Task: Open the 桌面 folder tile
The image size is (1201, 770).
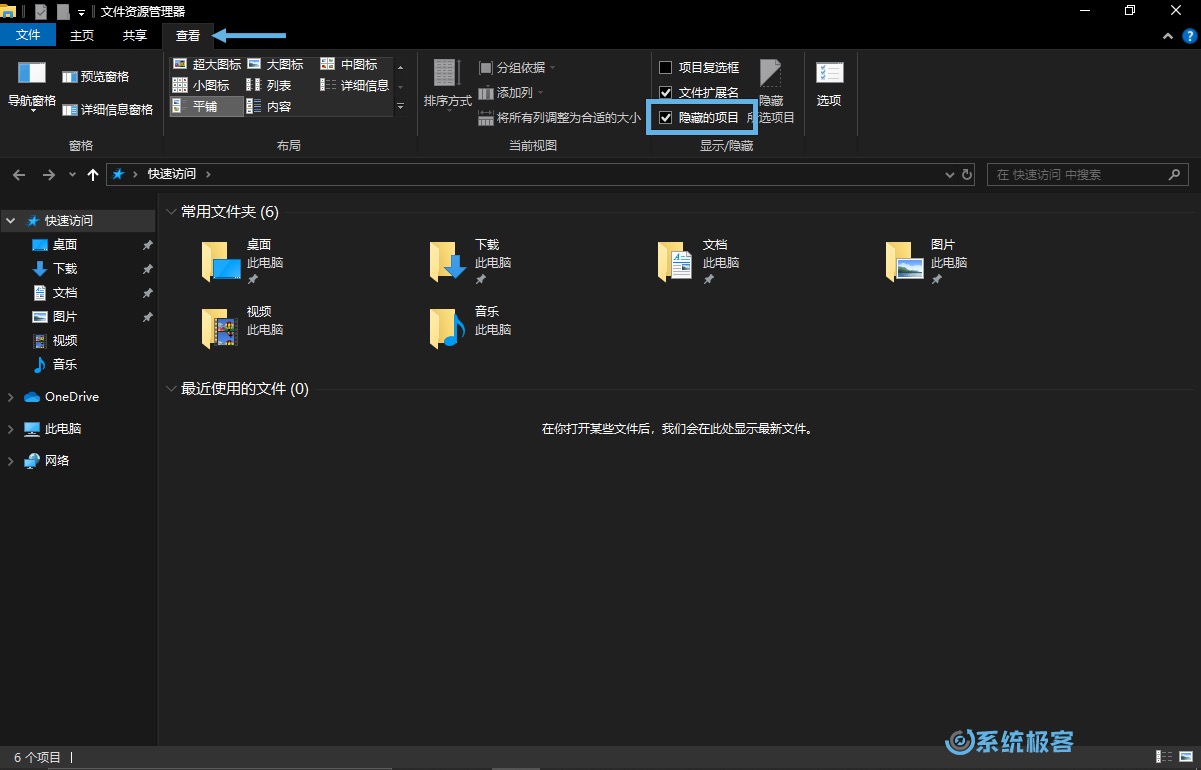Action: [243, 262]
